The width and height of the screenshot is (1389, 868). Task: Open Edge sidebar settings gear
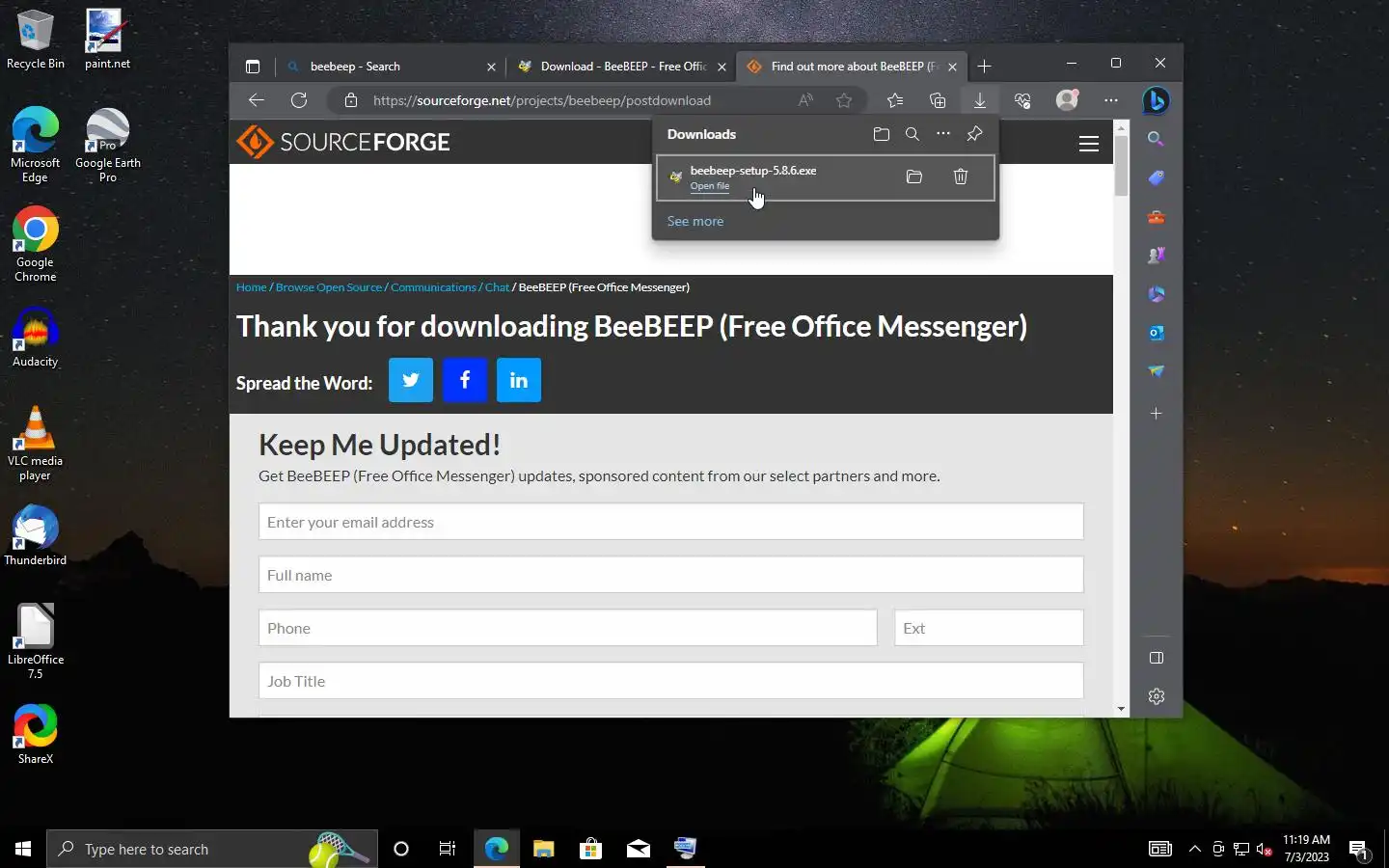coord(1157,696)
